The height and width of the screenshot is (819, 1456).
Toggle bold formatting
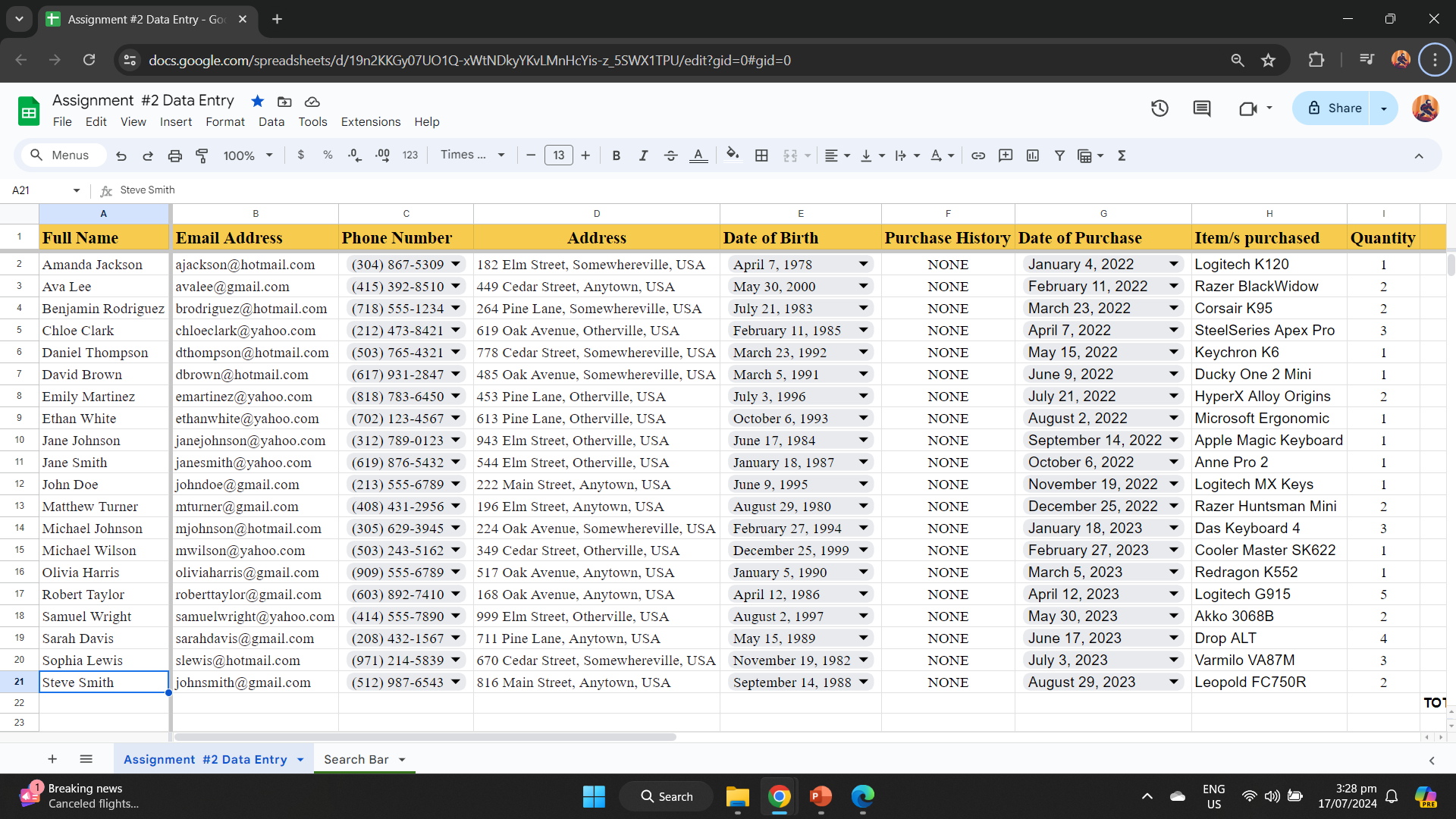tap(616, 155)
